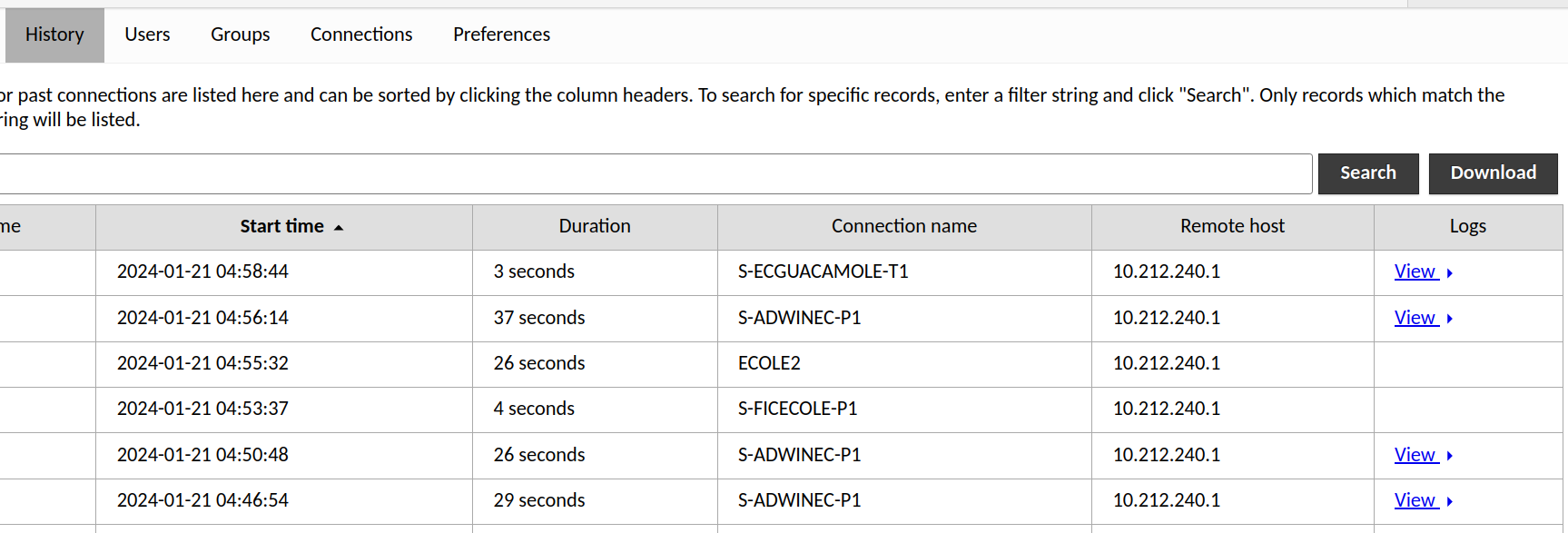Image resolution: width=1568 pixels, height=533 pixels.
Task: Click the sort arrow next to Start time
Action: pyautogui.click(x=339, y=228)
